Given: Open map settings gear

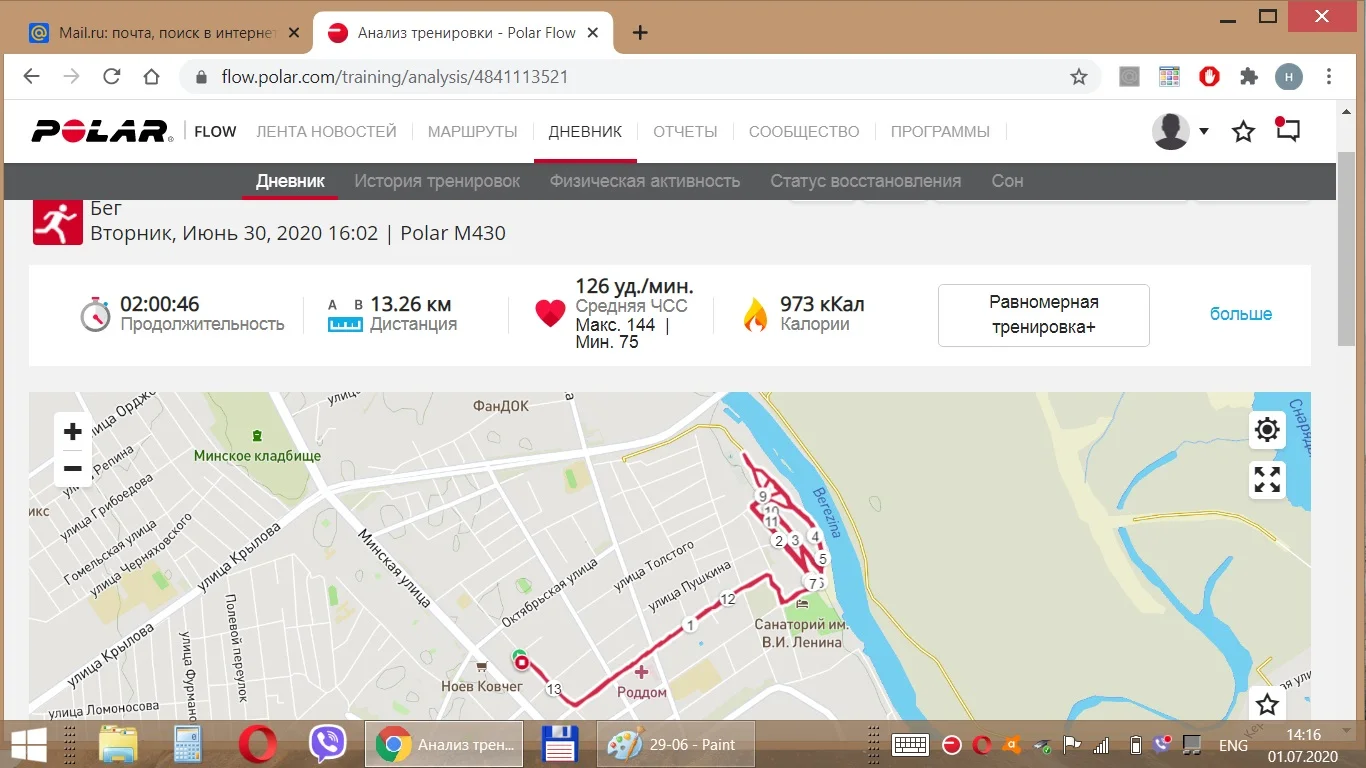Looking at the screenshot, I should [x=1267, y=431].
